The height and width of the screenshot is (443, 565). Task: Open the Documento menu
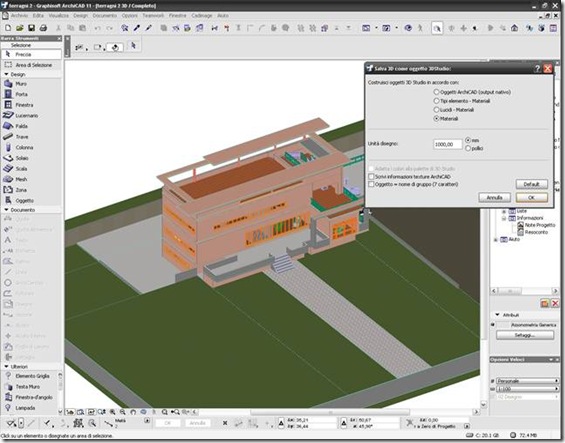[105, 15]
